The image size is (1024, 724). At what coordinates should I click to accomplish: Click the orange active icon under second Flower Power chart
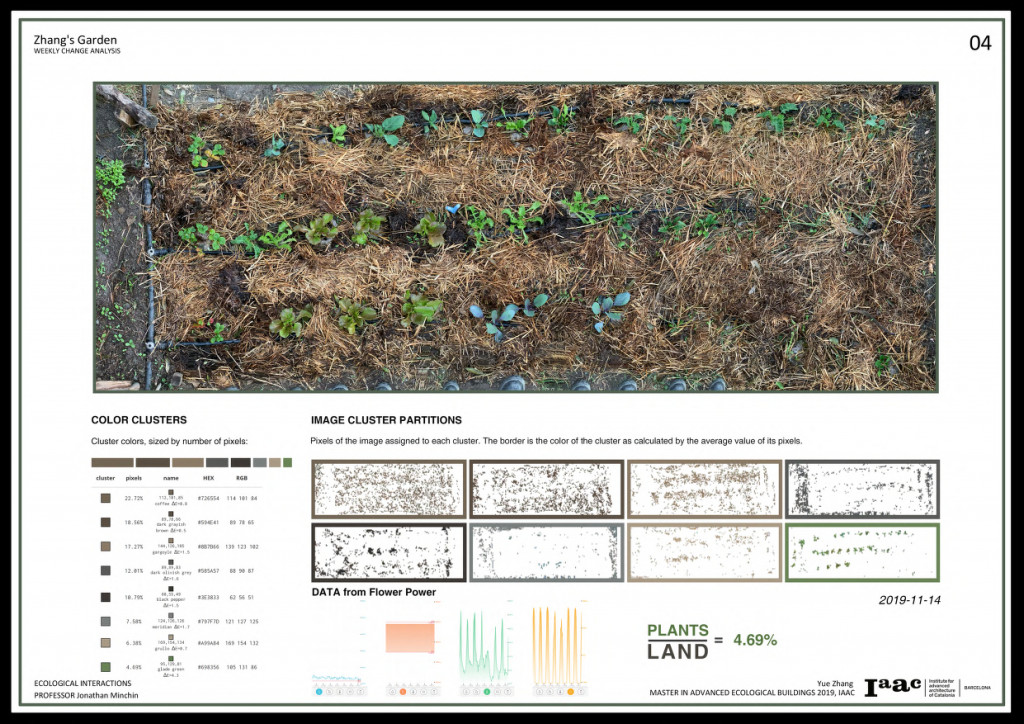402,691
